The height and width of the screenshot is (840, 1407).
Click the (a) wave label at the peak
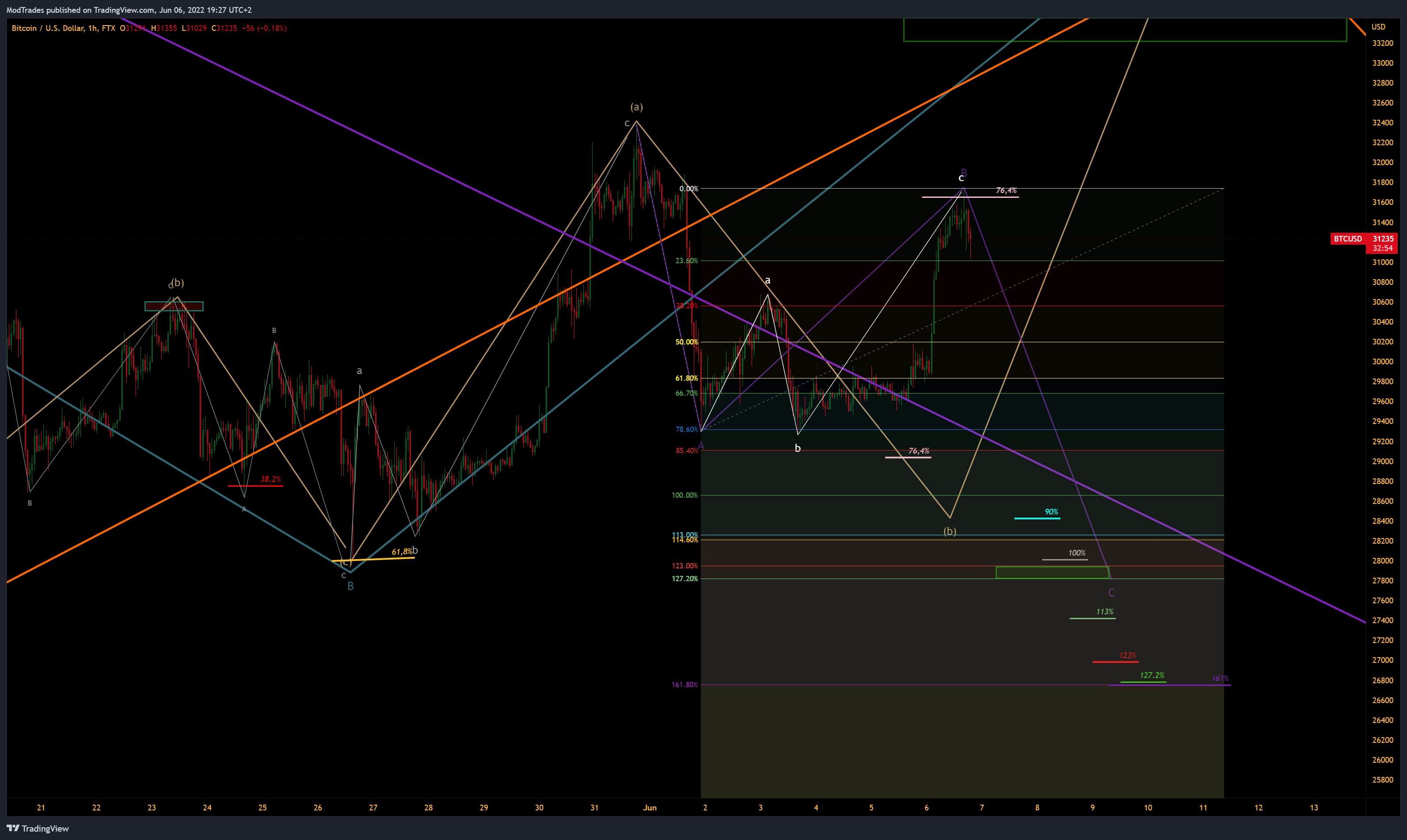[x=636, y=107]
